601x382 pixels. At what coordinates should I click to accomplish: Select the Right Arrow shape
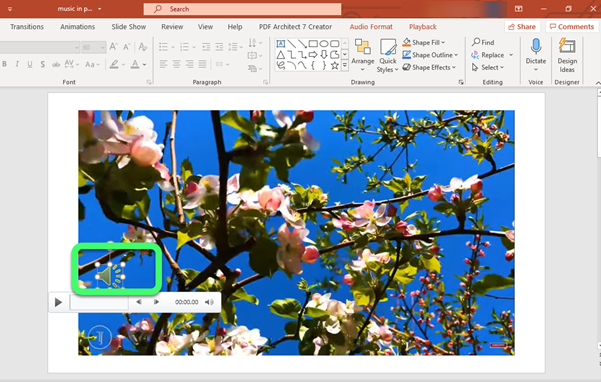(x=313, y=55)
